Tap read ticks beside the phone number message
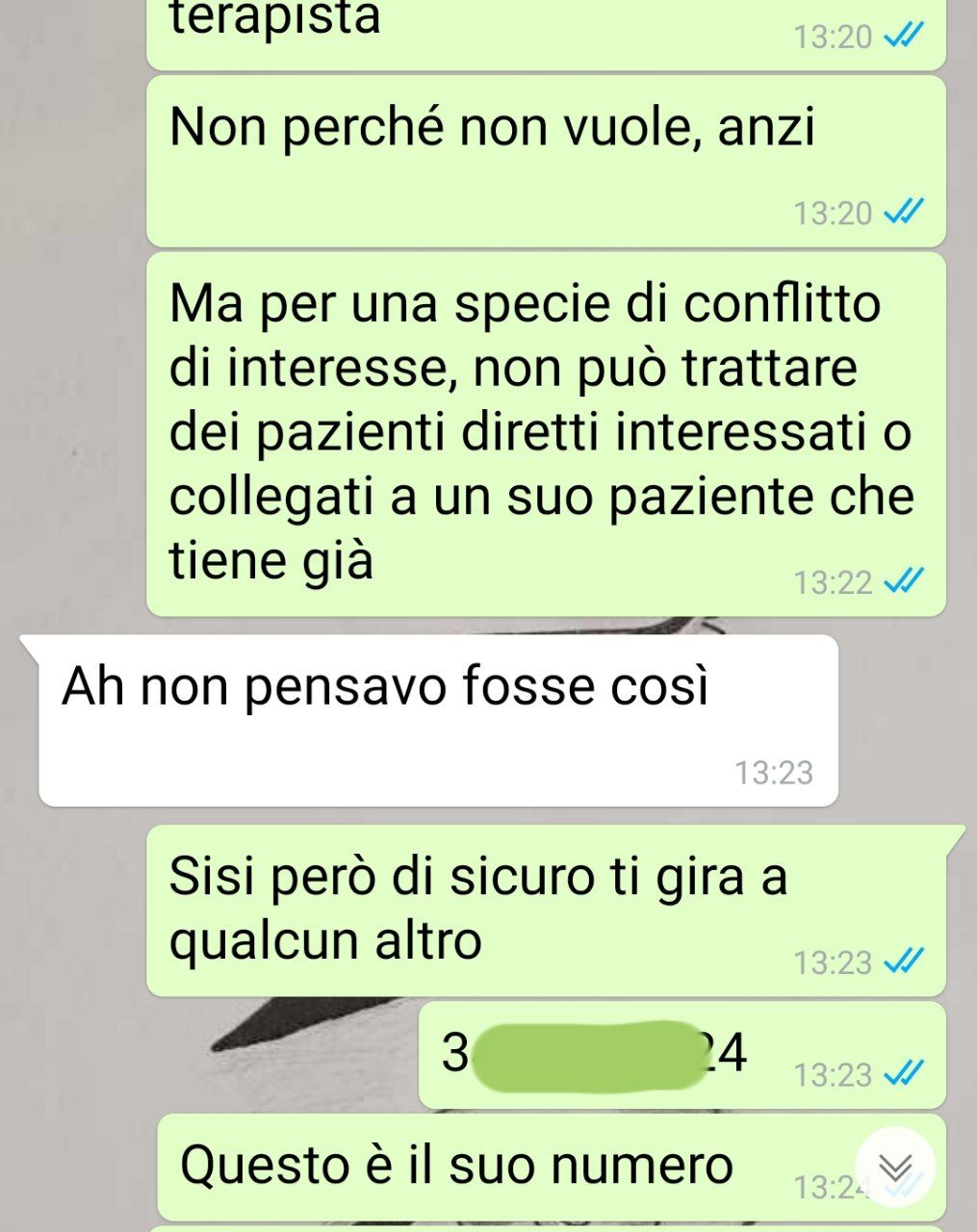The height and width of the screenshot is (1232, 977). click(903, 1073)
